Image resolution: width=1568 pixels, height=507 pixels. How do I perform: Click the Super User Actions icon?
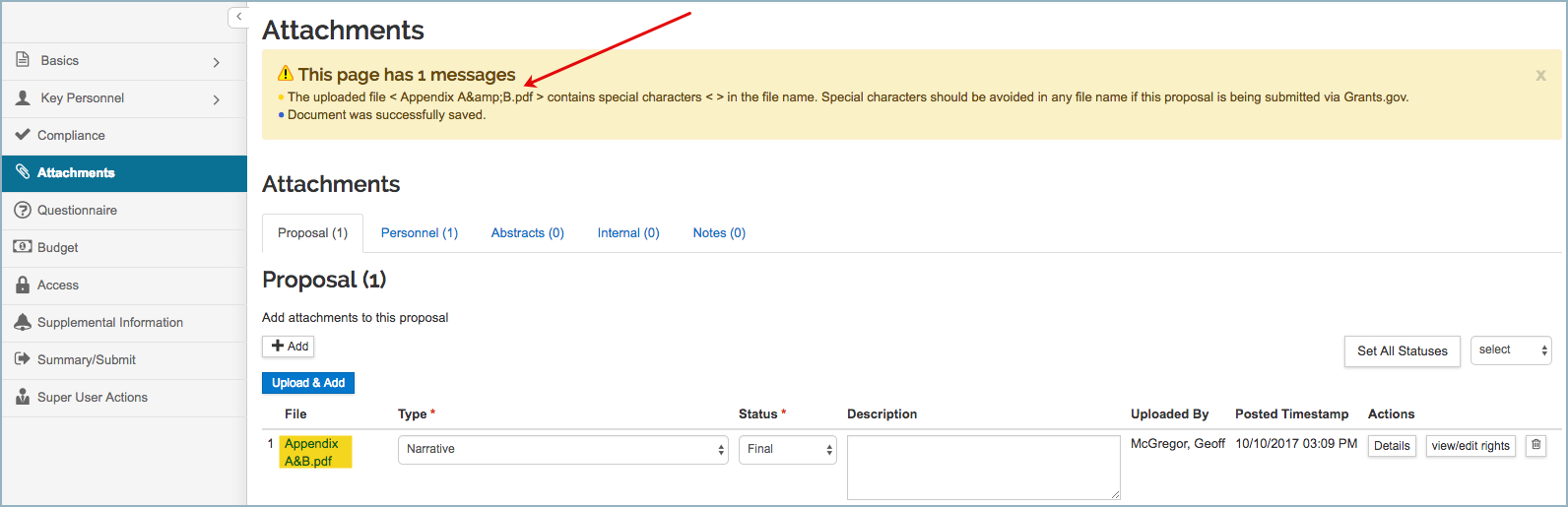pos(22,397)
